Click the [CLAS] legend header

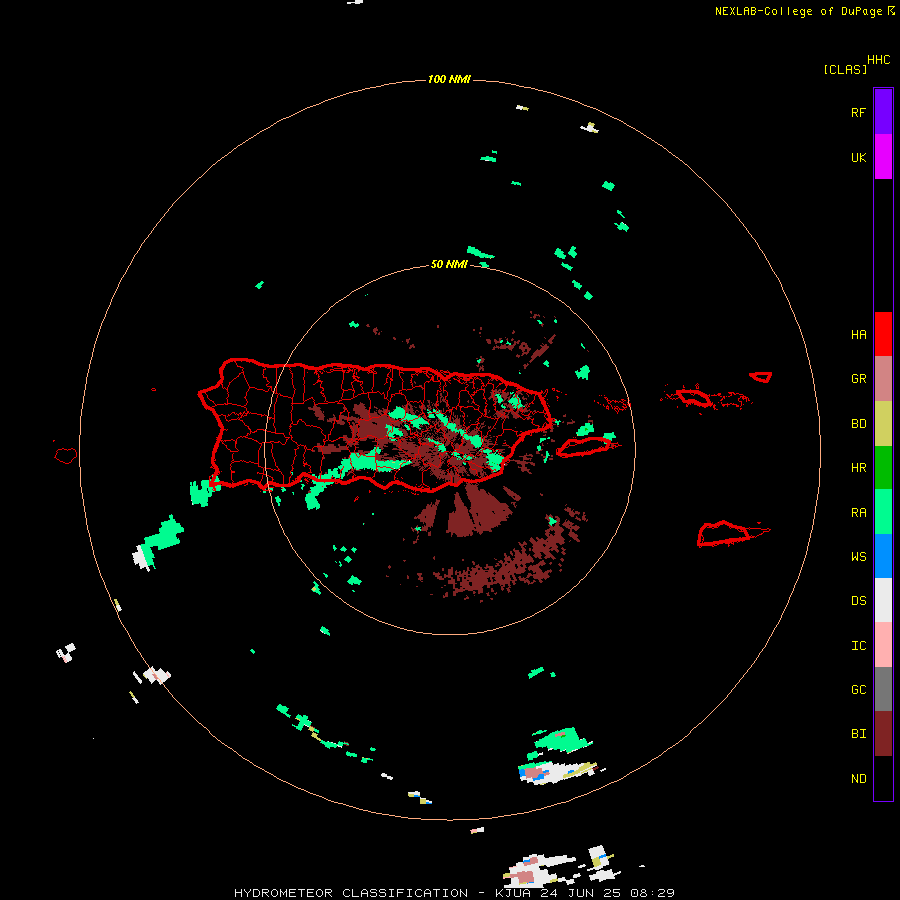845,69
